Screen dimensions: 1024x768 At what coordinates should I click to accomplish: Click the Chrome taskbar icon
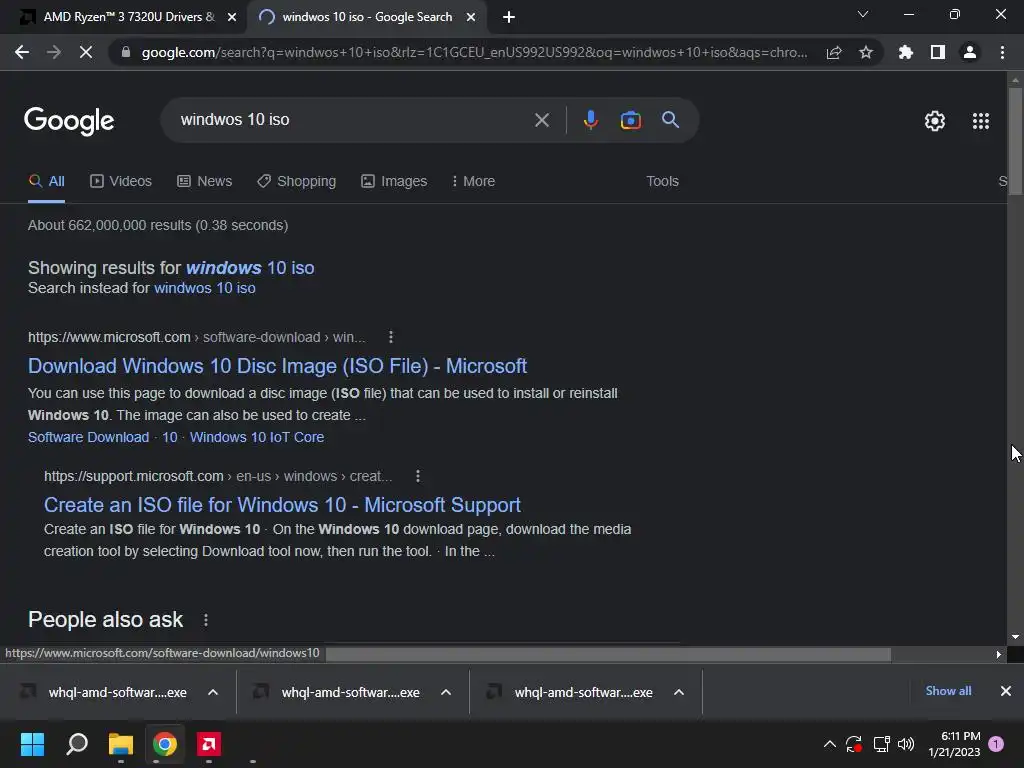click(x=165, y=744)
